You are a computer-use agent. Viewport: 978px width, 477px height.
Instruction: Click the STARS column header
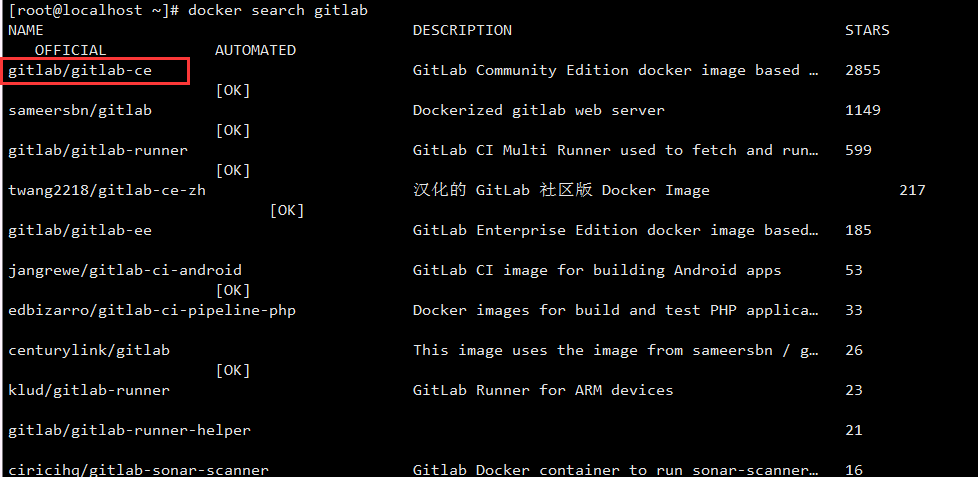coord(867,31)
